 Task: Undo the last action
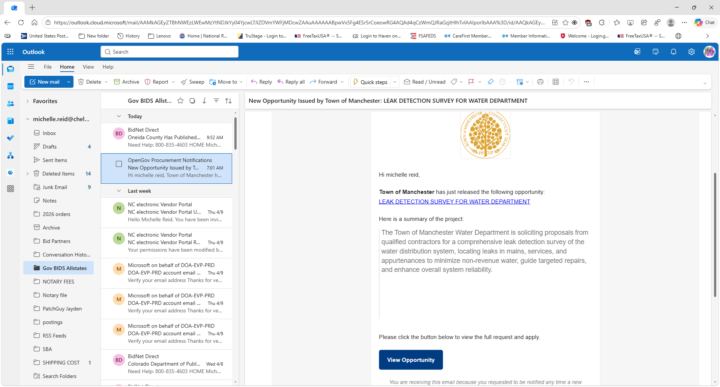coord(571,82)
